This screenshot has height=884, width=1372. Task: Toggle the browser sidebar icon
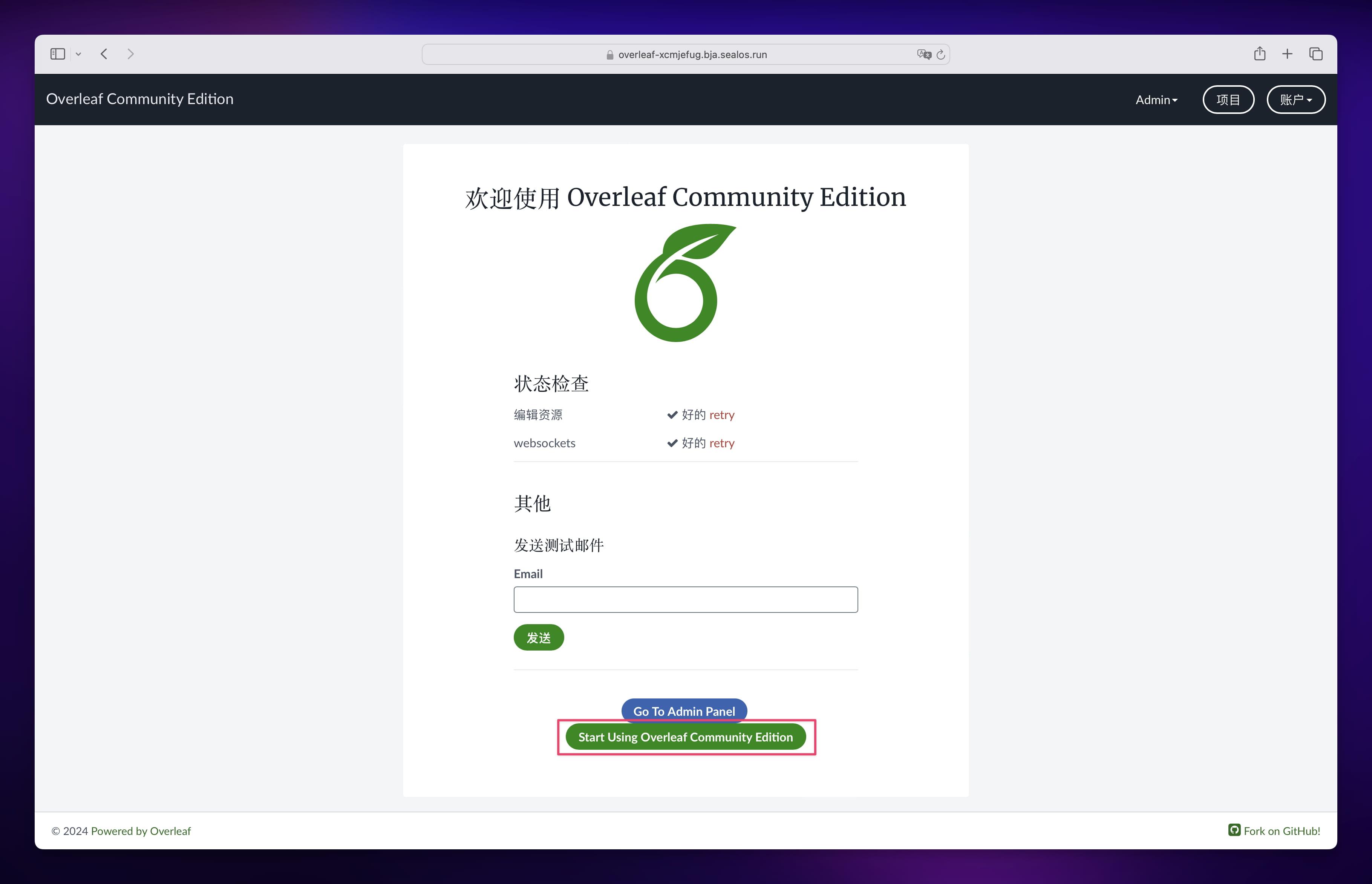[57, 54]
